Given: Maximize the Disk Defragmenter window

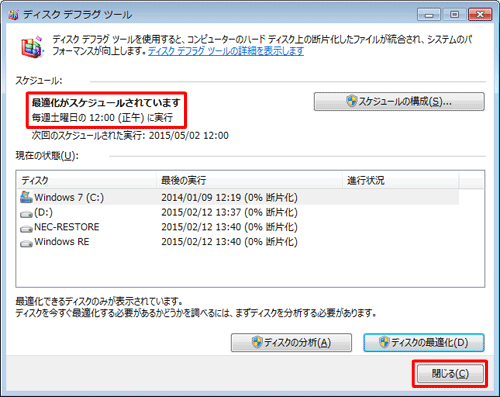Looking at the screenshot, I should (x=454, y=15).
